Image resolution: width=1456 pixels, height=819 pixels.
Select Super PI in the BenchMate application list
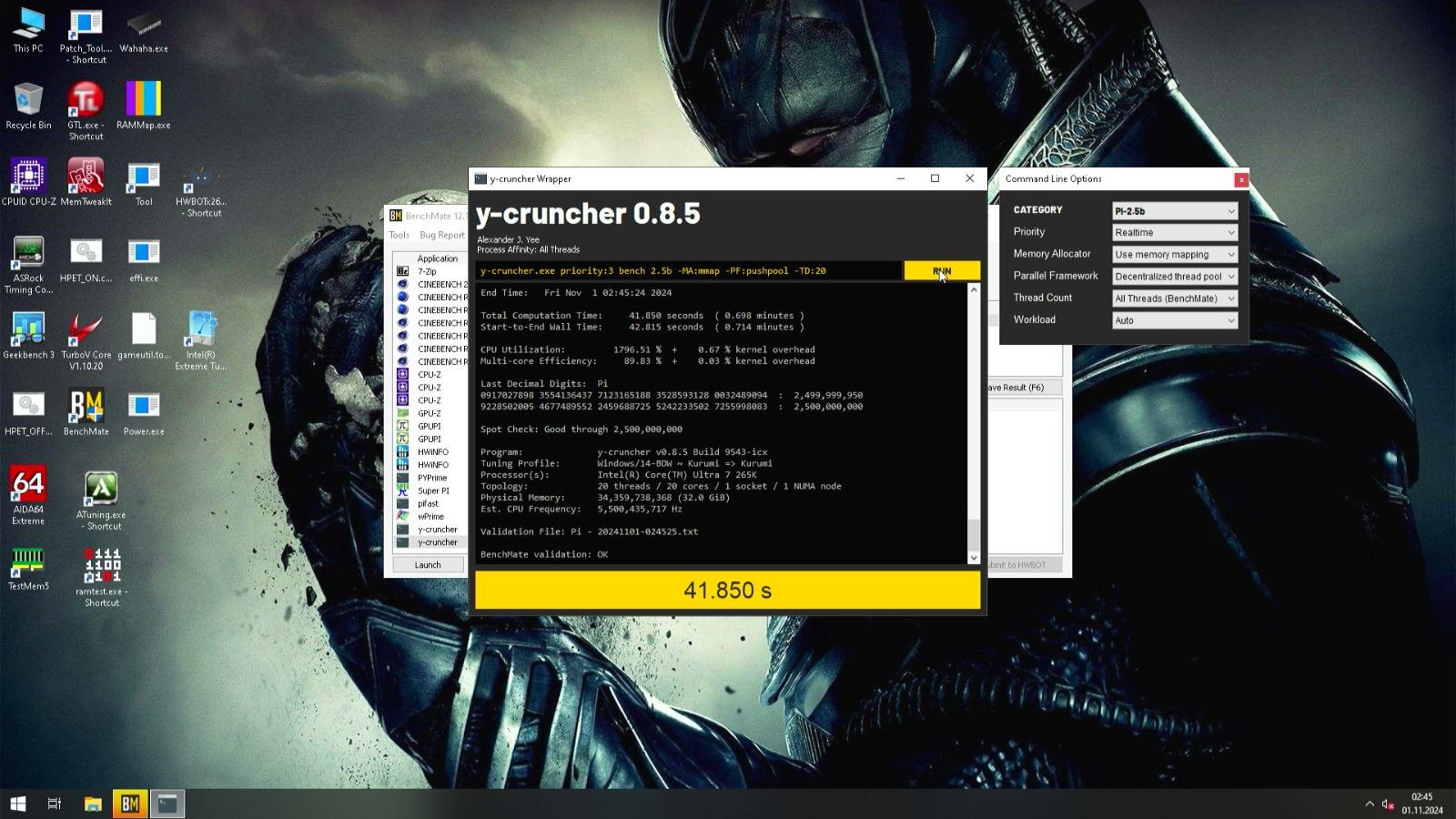click(430, 490)
